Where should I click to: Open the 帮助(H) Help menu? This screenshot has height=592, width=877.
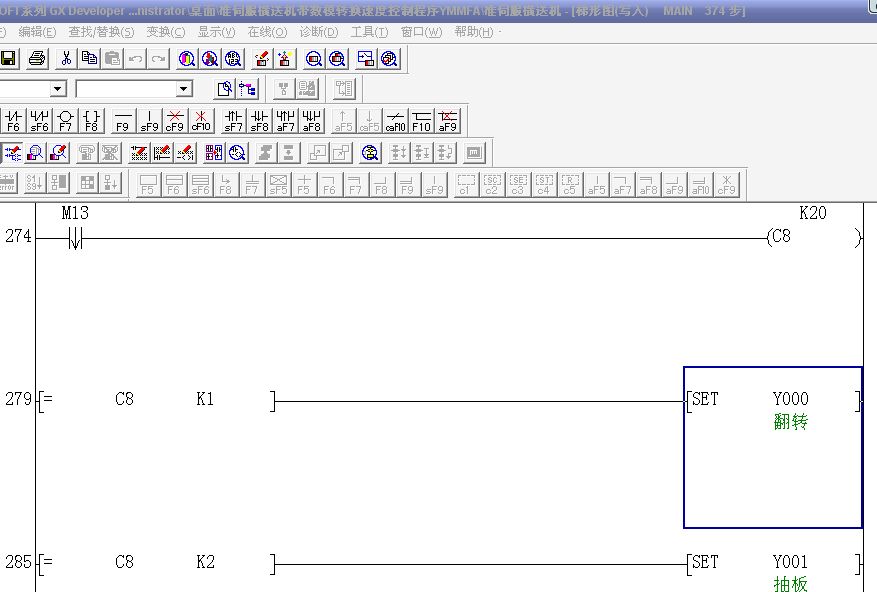tap(473, 32)
